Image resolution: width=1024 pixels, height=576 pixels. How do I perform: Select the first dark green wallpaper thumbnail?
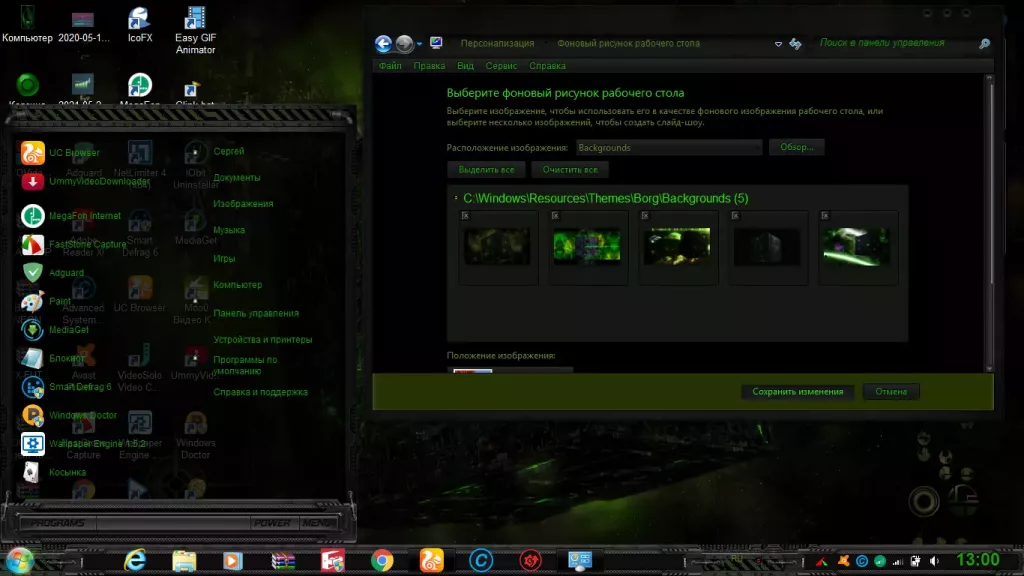point(497,247)
